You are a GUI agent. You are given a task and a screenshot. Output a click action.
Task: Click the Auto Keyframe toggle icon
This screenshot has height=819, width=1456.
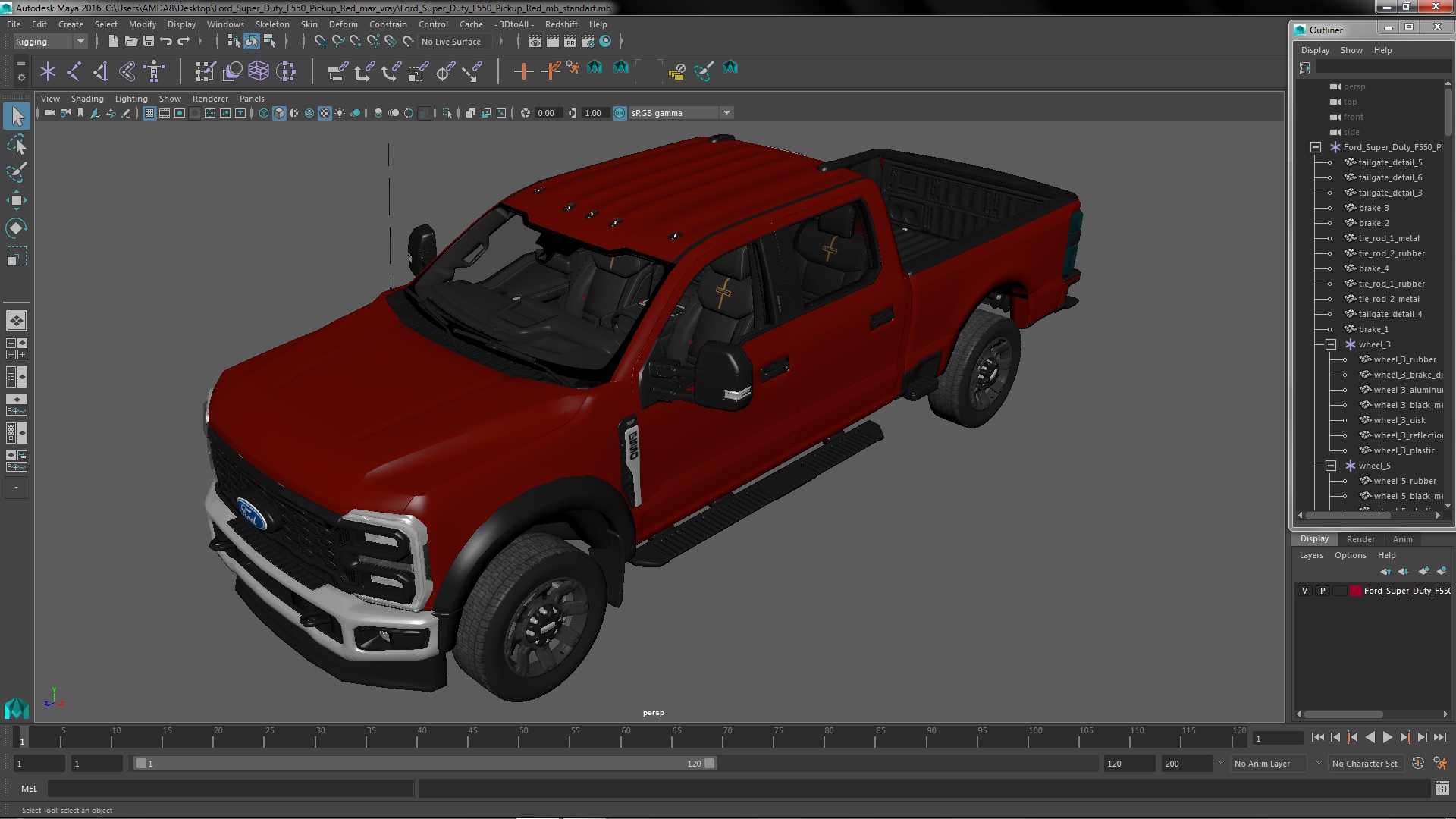(1417, 764)
